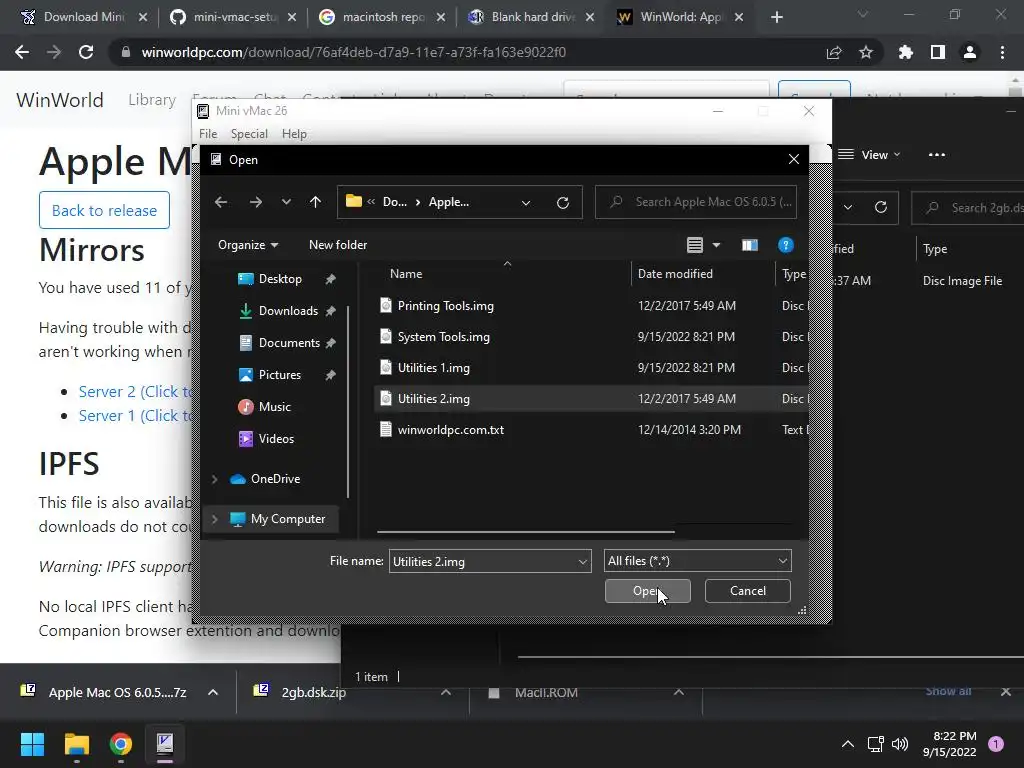
Task: Open the Mini vMac Help menu
Action: [294, 134]
